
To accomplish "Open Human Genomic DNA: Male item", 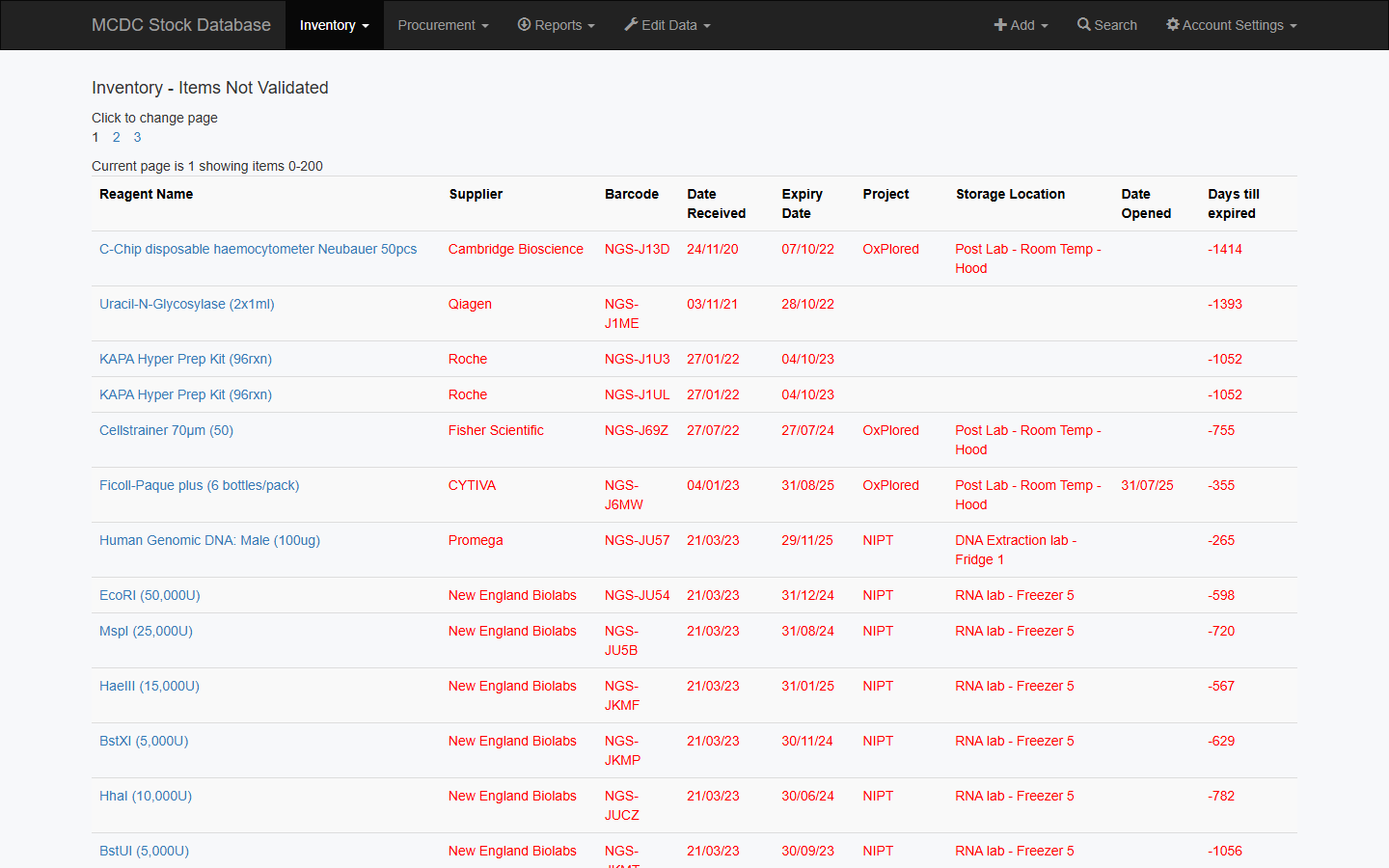I will click(x=209, y=540).
